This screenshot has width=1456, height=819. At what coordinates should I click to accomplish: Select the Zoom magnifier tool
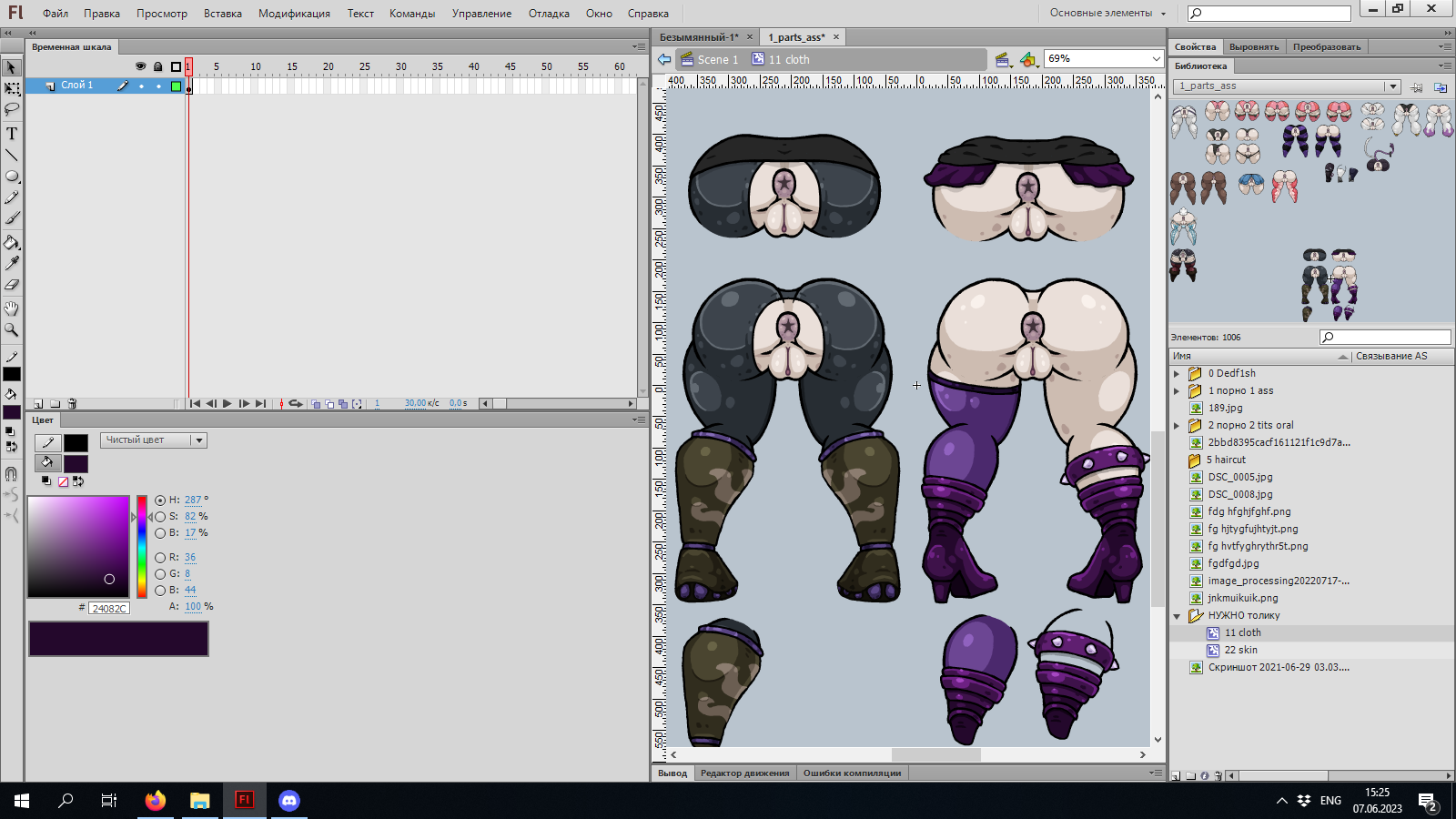[12, 329]
